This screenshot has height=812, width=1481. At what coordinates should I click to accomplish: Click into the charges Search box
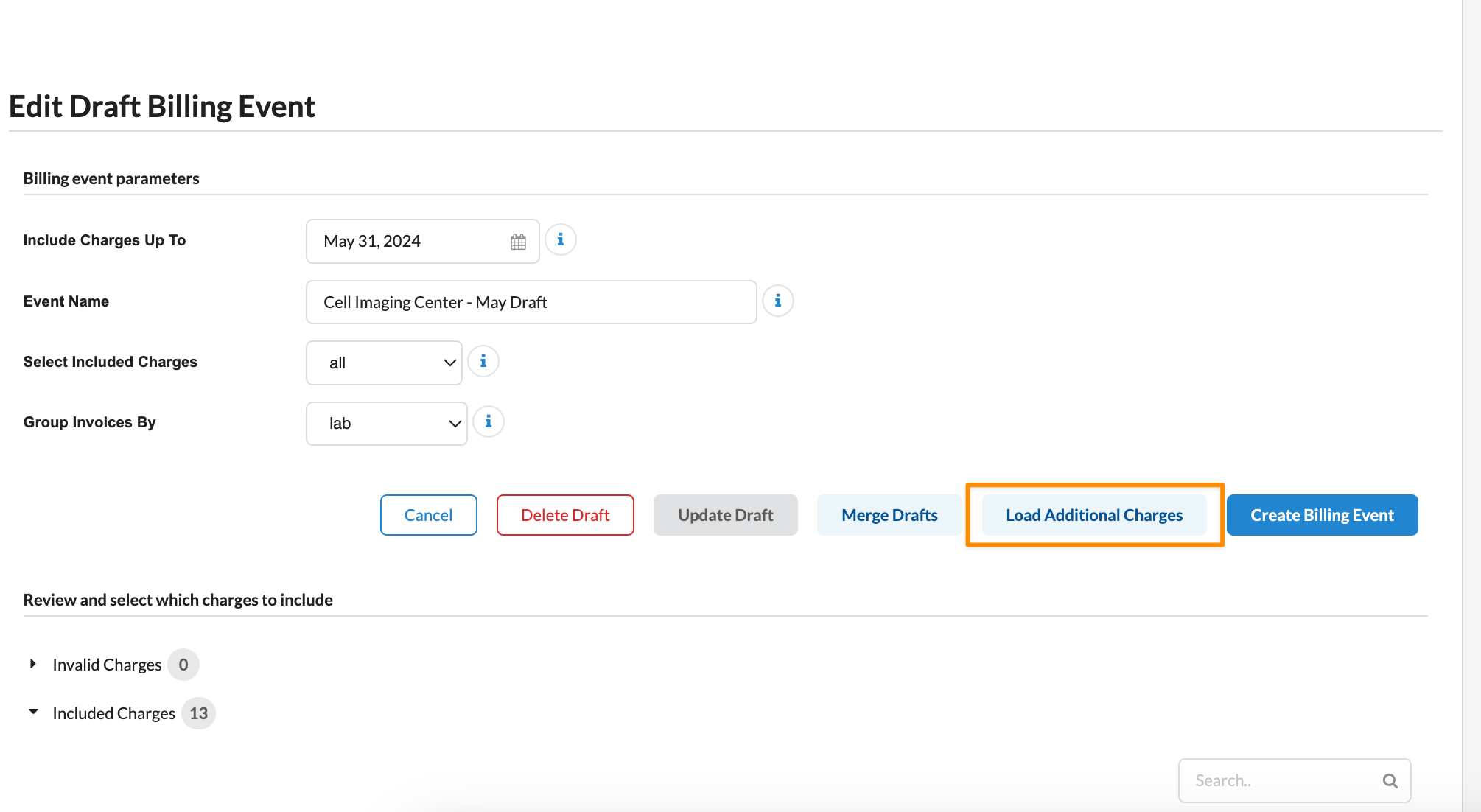click(x=1278, y=781)
